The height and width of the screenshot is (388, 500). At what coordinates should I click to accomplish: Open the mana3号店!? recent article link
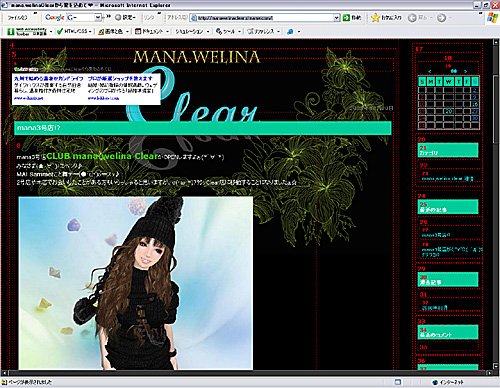click(x=436, y=235)
